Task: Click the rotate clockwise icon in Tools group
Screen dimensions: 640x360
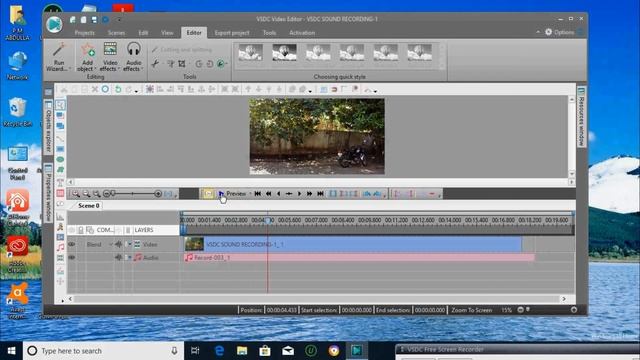Action: (x=209, y=64)
